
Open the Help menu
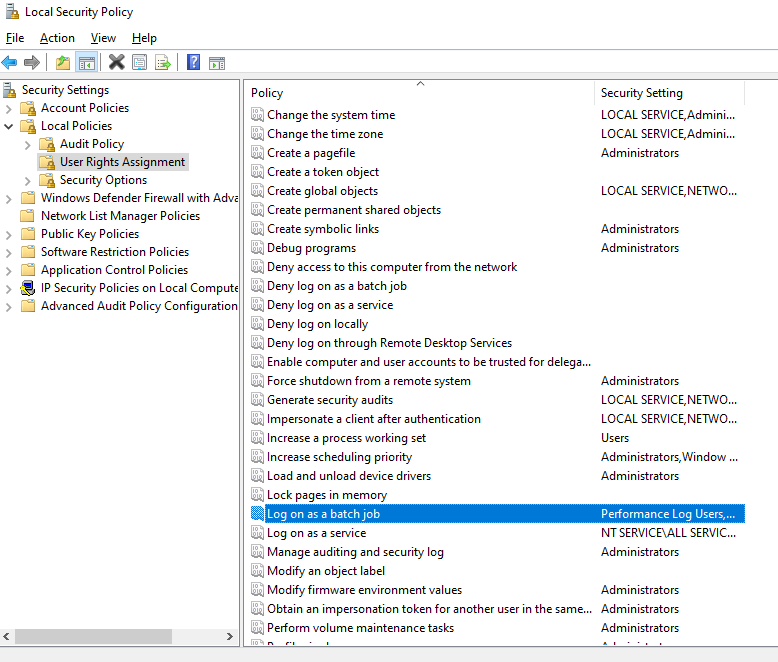coord(144,38)
